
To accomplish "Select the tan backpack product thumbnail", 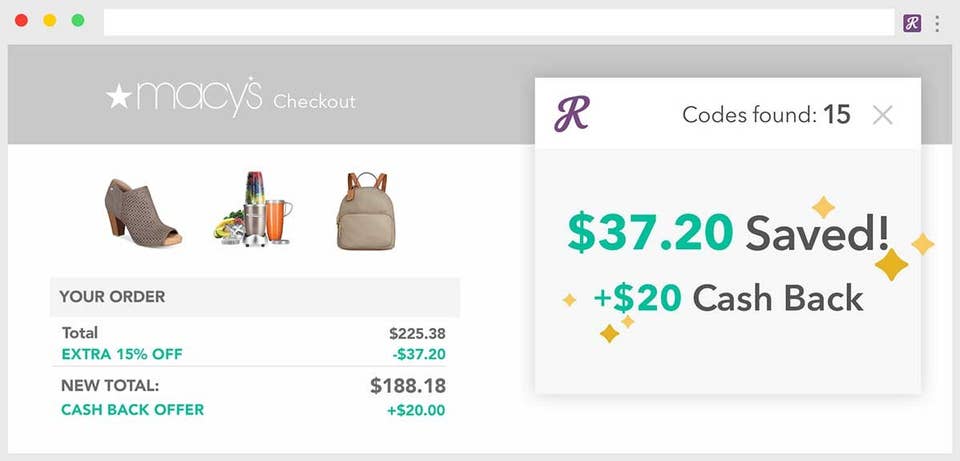I will [x=366, y=211].
